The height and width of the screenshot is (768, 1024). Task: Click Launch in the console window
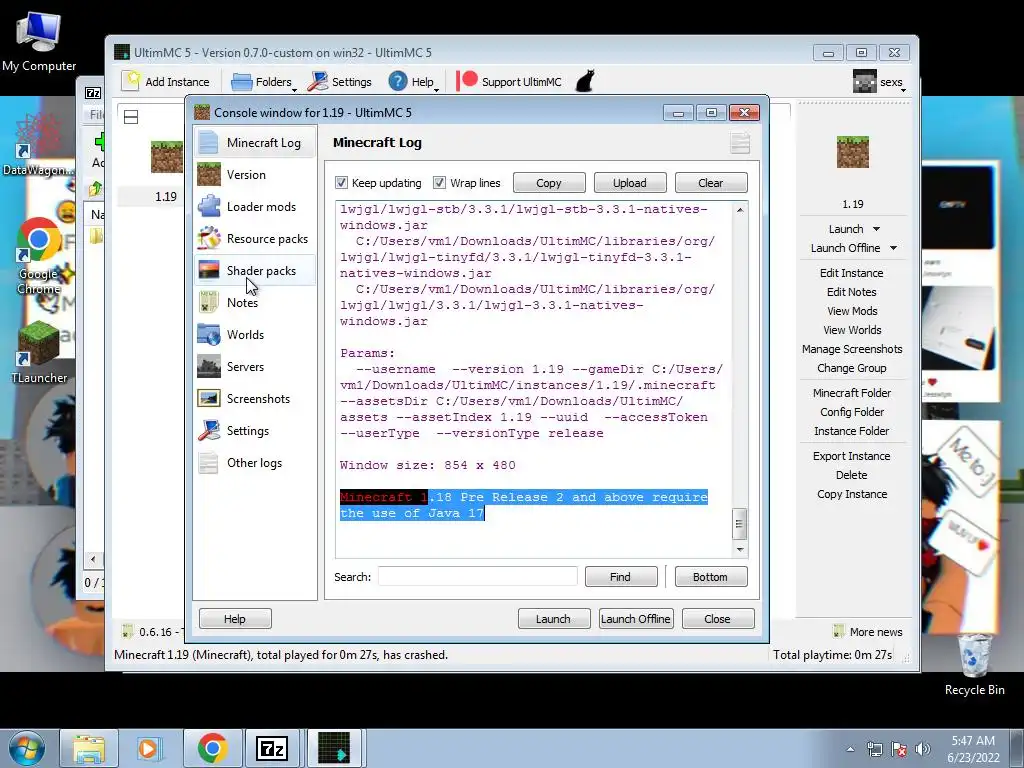pyautogui.click(x=554, y=618)
